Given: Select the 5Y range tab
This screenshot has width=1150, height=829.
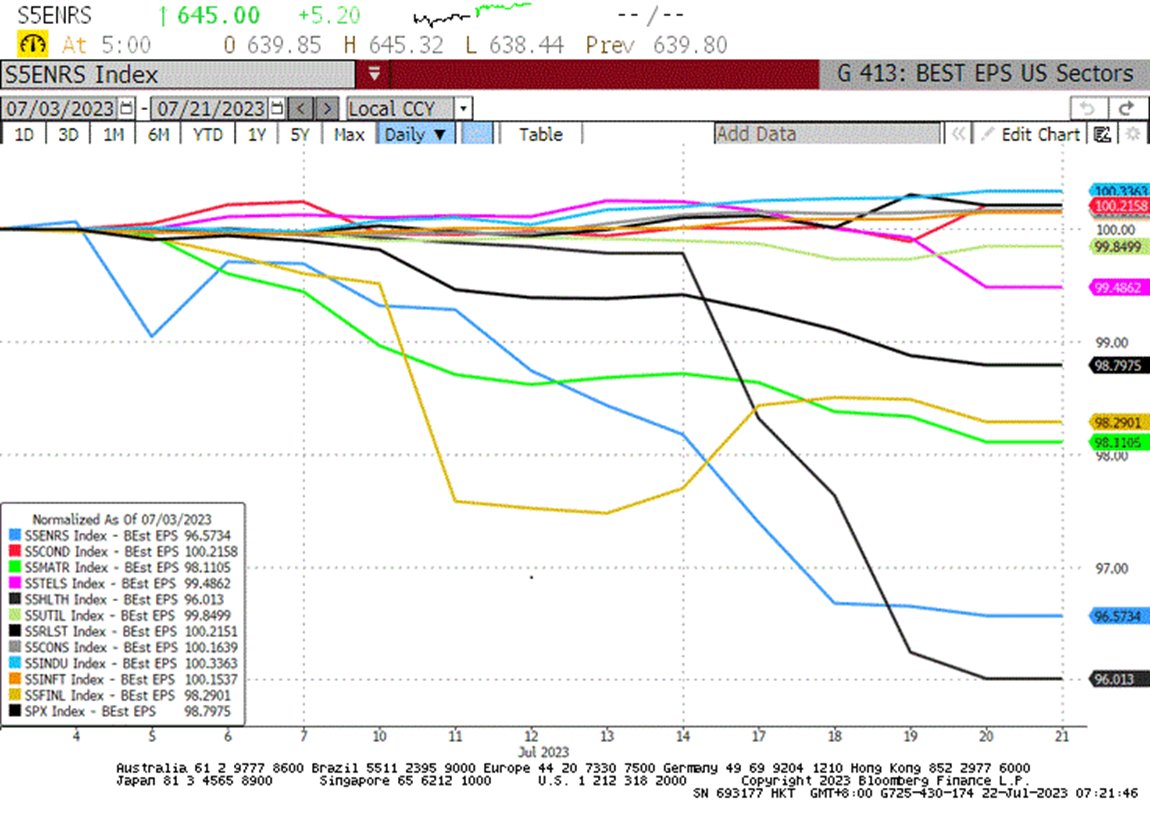Looking at the screenshot, I should tap(300, 134).
